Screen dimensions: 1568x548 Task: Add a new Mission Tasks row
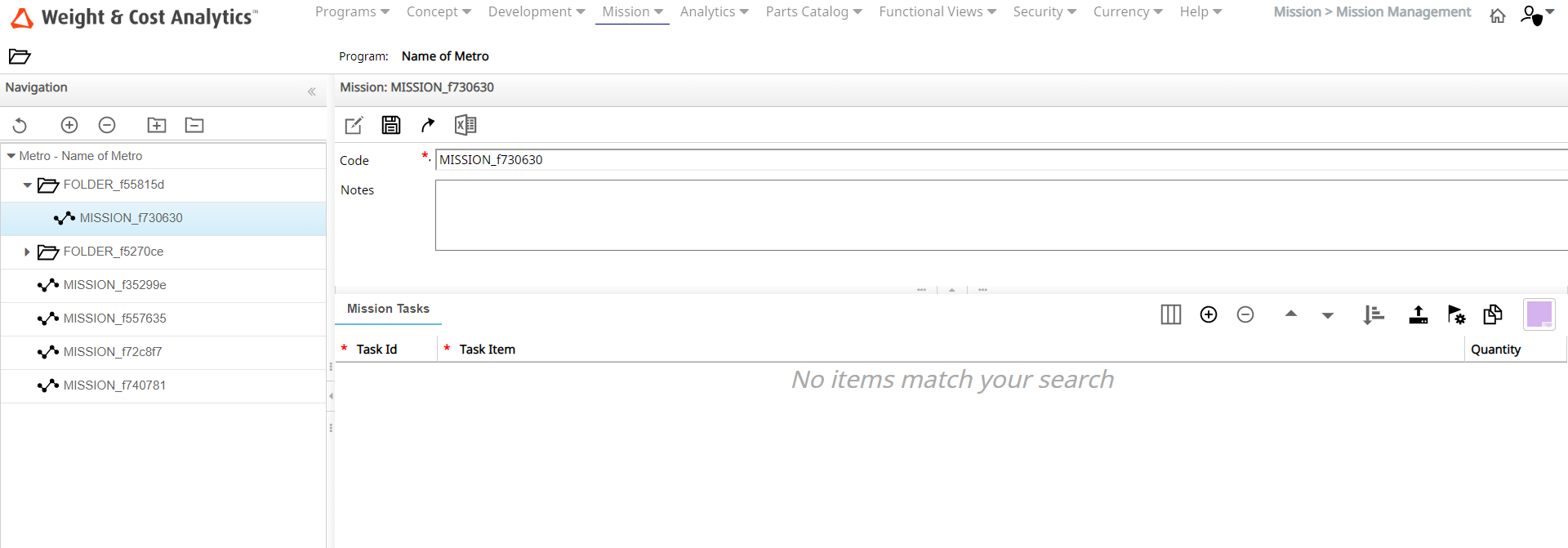[x=1209, y=314]
